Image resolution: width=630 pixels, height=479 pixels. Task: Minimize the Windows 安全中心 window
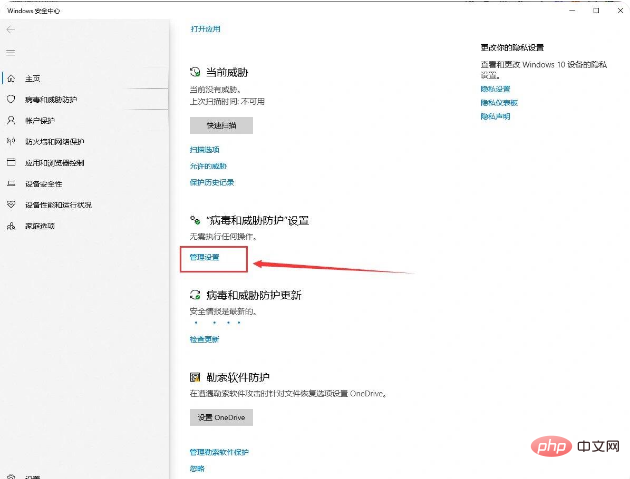572,10
